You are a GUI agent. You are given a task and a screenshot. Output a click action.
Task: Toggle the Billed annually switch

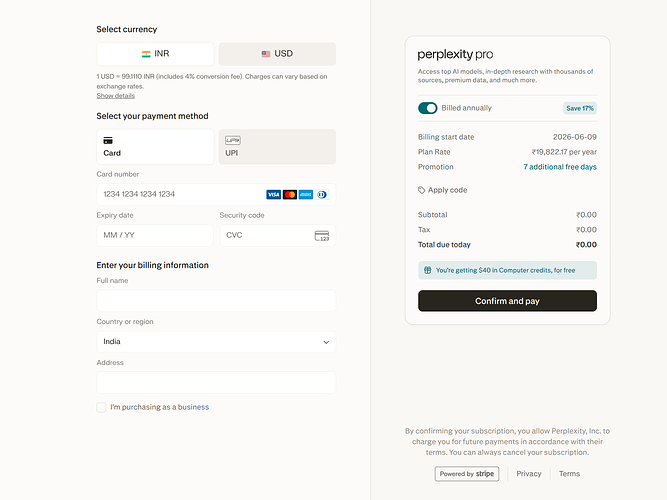click(428, 108)
